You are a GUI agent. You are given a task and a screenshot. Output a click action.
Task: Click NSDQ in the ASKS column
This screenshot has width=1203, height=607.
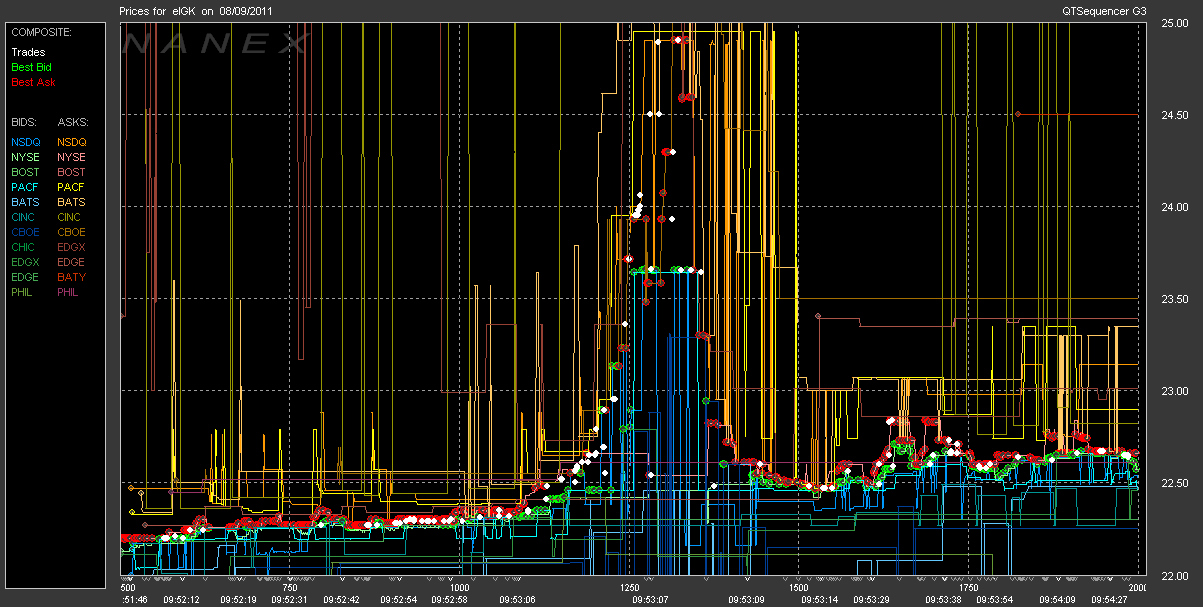73,142
